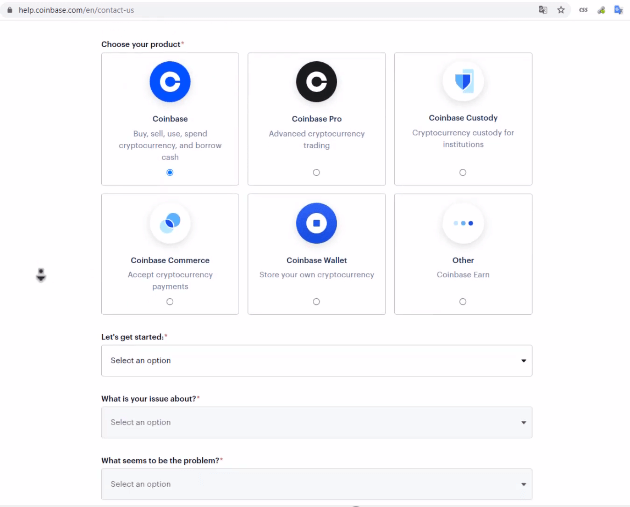Click the green extension icon in toolbar

coord(601,10)
